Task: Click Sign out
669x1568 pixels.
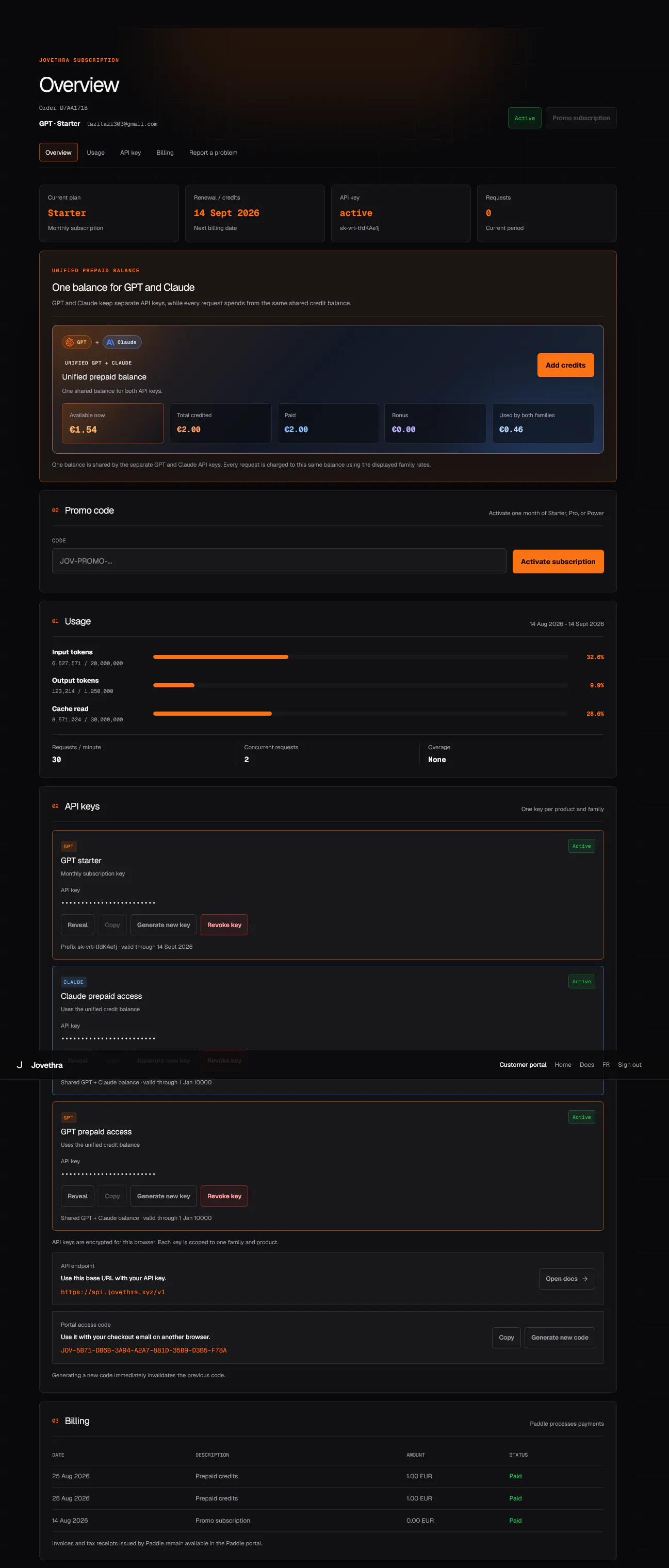Action: click(x=629, y=1065)
